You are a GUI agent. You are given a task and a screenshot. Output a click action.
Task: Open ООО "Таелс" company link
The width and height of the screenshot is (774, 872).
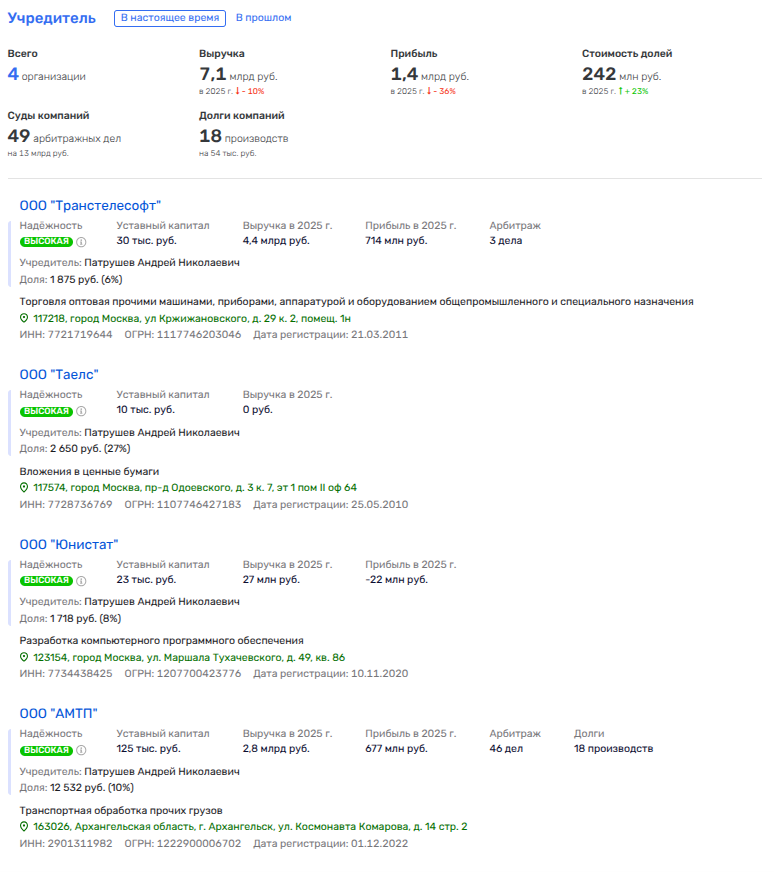click(x=59, y=374)
